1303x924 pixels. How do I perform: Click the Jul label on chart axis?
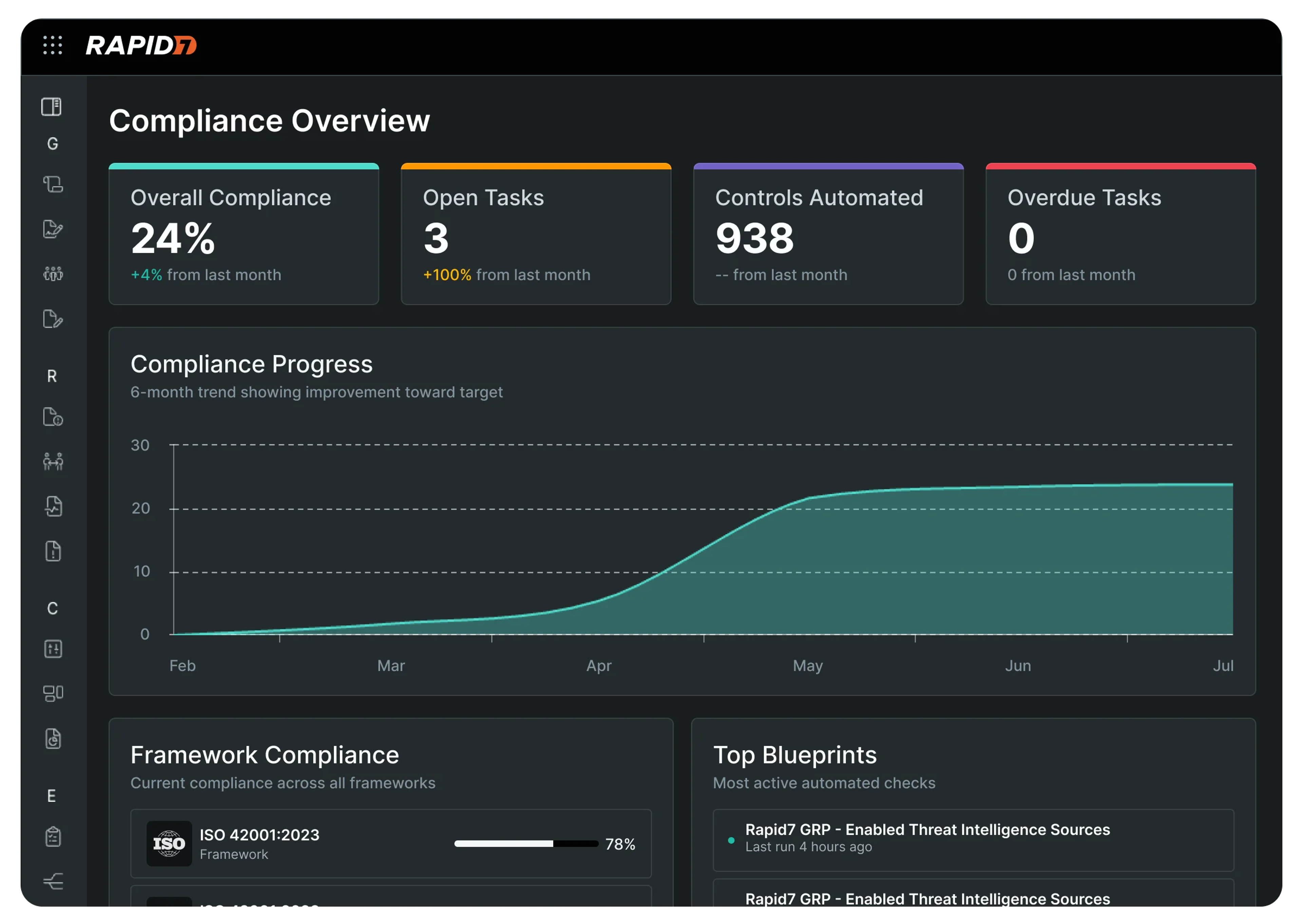point(1223,666)
